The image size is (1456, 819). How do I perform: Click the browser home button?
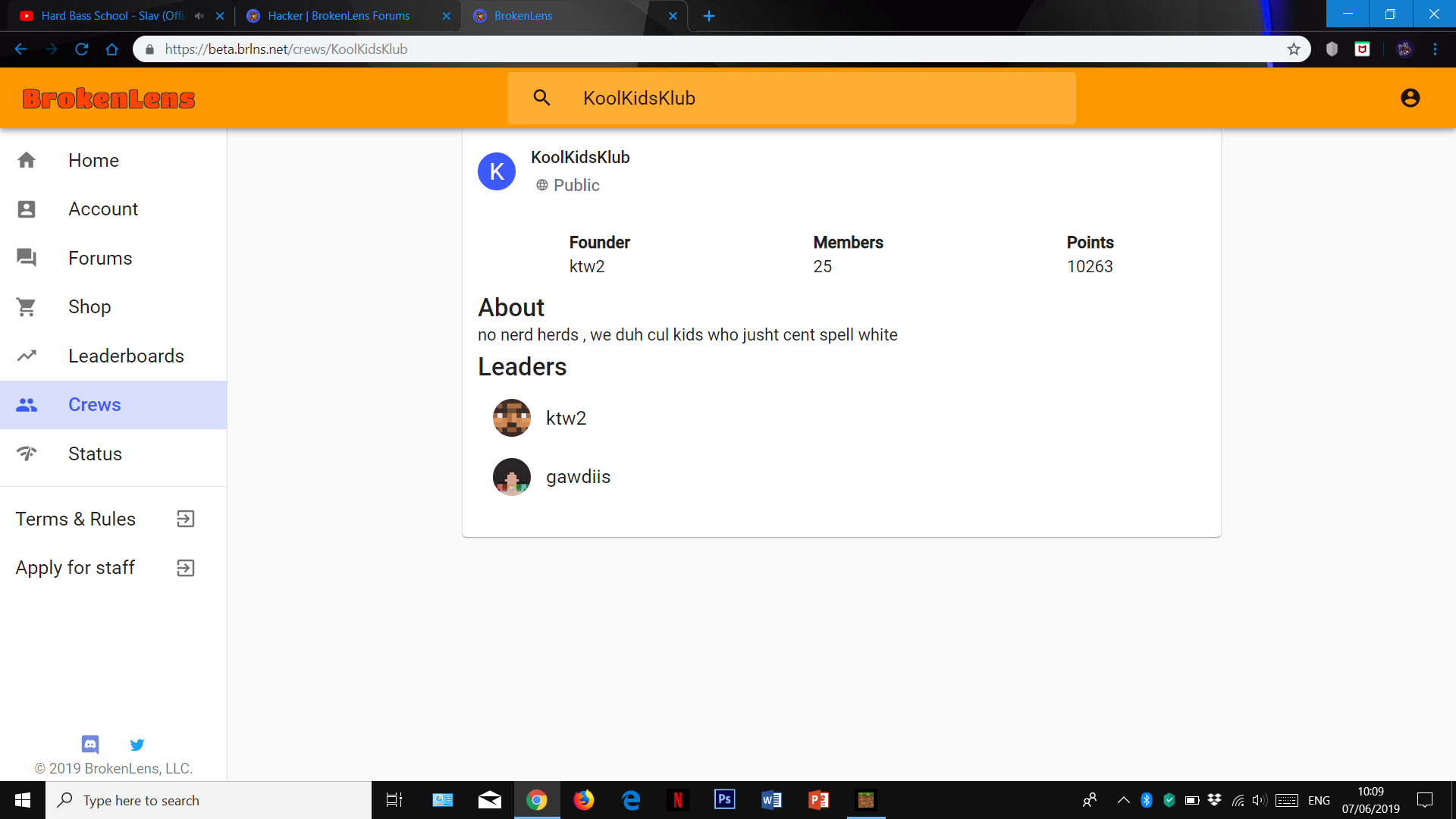point(112,49)
